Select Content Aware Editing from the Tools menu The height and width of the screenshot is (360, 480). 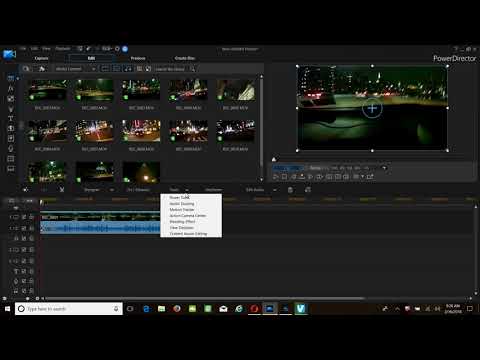point(191,234)
